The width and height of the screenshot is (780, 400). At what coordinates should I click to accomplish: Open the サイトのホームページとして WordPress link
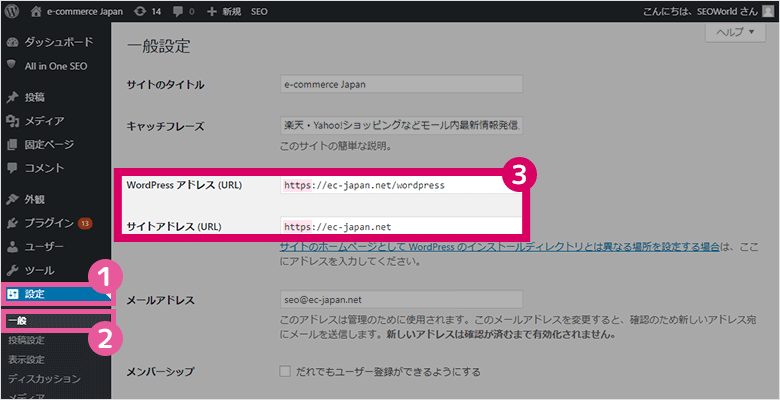(499, 247)
